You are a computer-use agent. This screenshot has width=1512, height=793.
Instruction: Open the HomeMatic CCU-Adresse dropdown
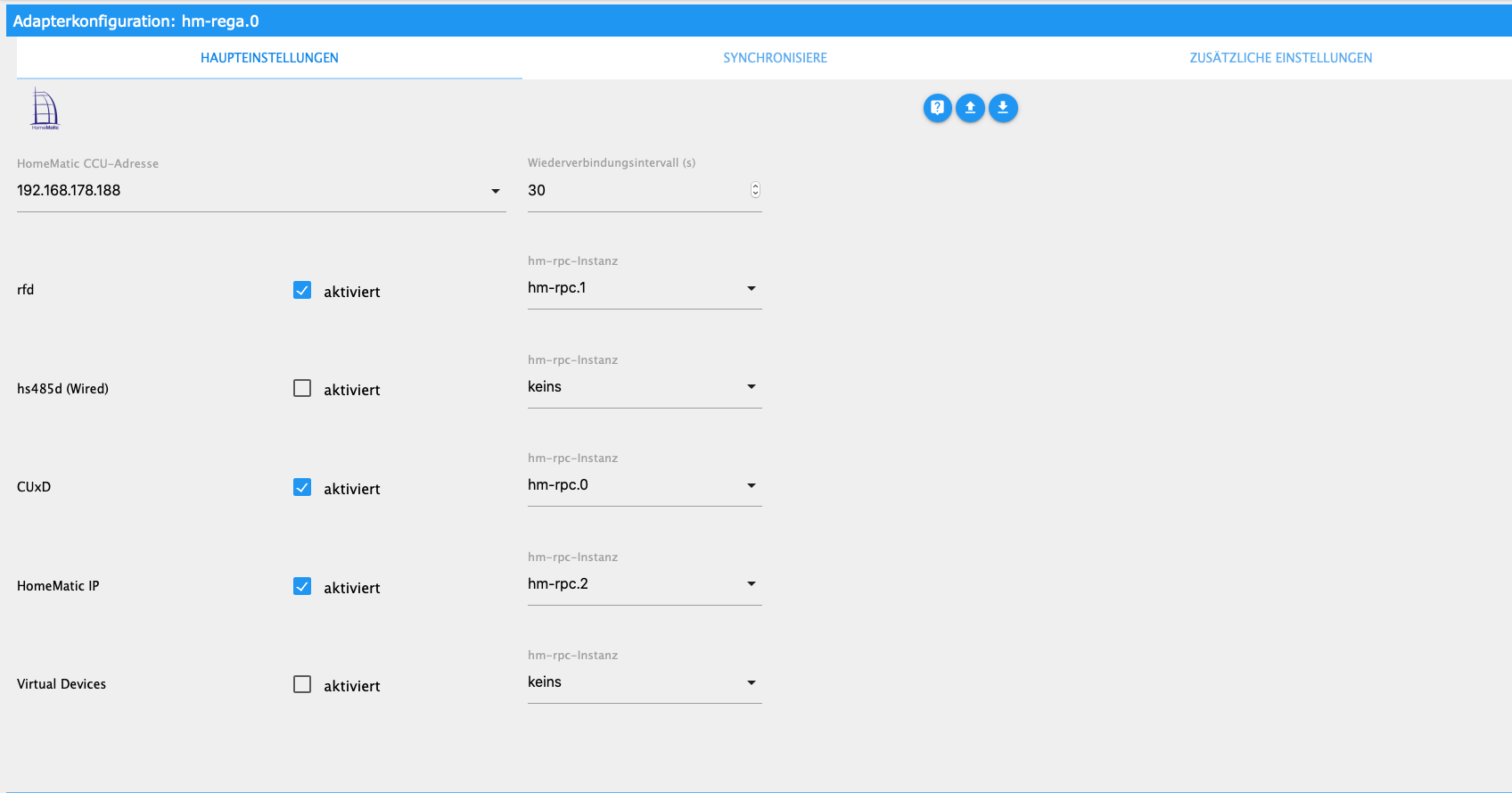click(x=261, y=191)
